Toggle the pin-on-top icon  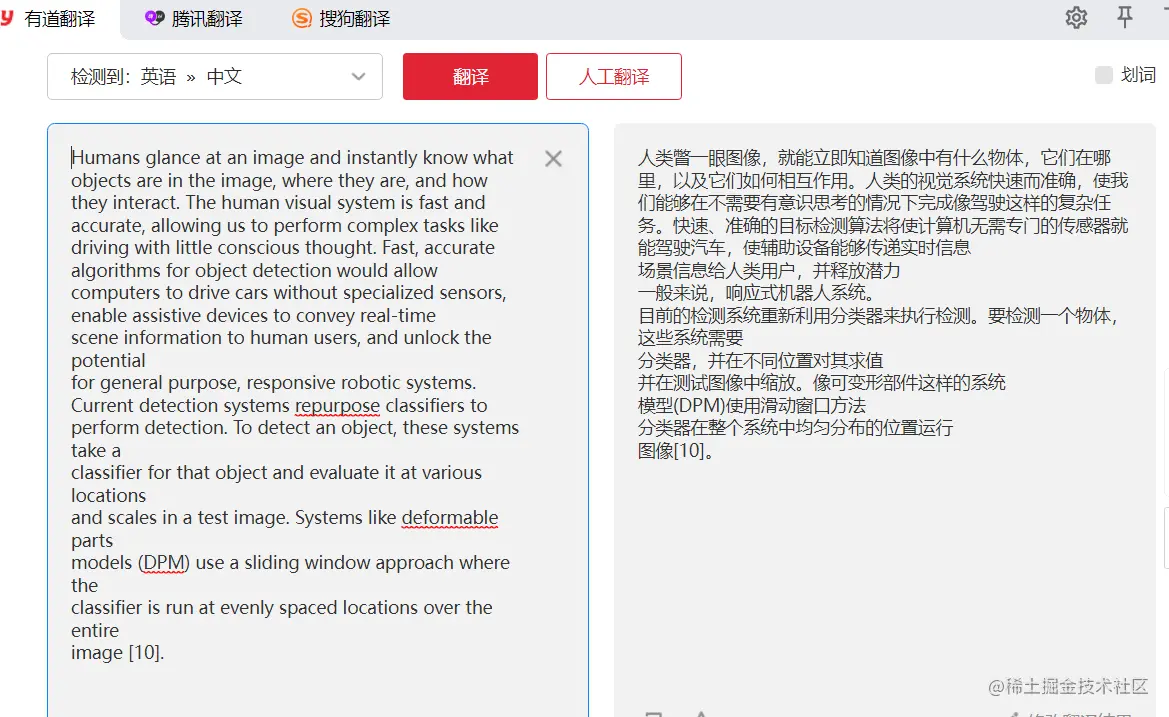(x=1124, y=17)
